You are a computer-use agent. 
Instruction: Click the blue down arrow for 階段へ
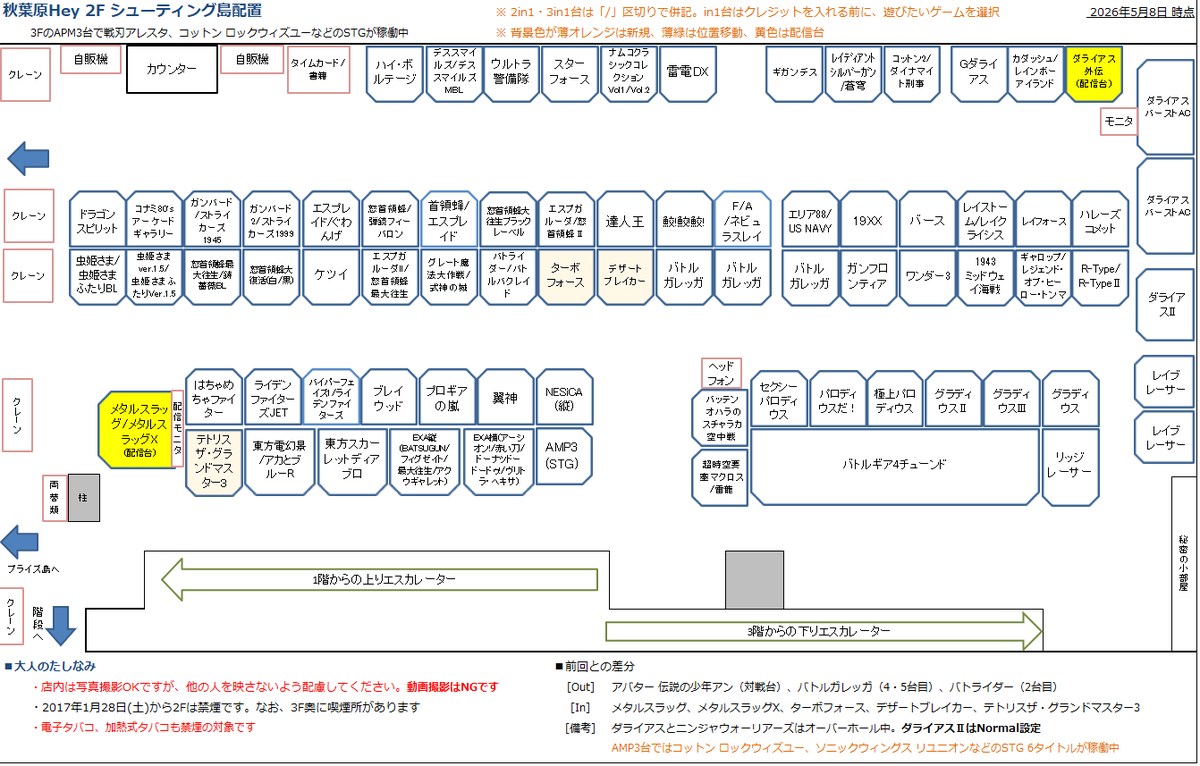tap(62, 626)
